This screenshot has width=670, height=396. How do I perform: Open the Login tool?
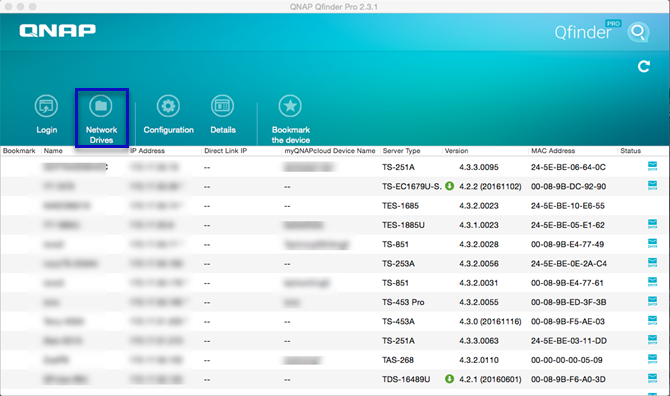pos(46,114)
